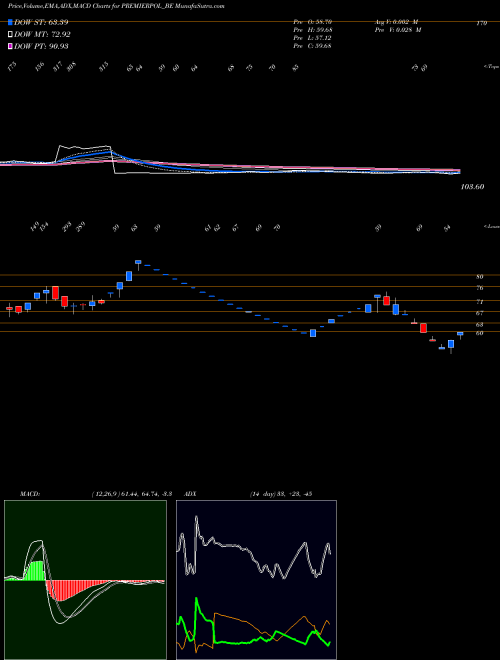Click the ADX (14 day) parameter values
The image size is (500, 660).
point(280,494)
